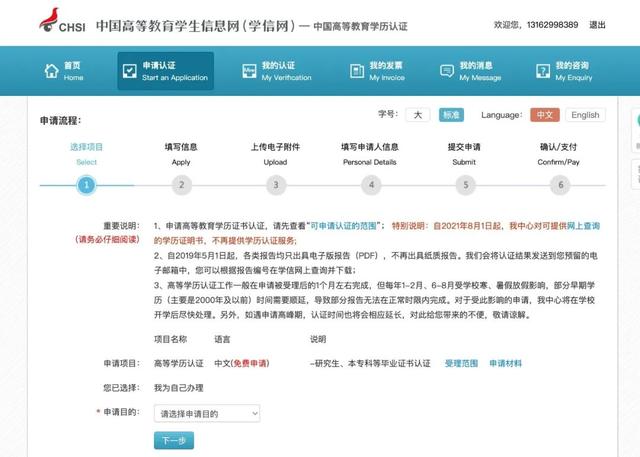Switch language to English
The height and width of the screenshot is (457, 640).
[x=585, y=115]
